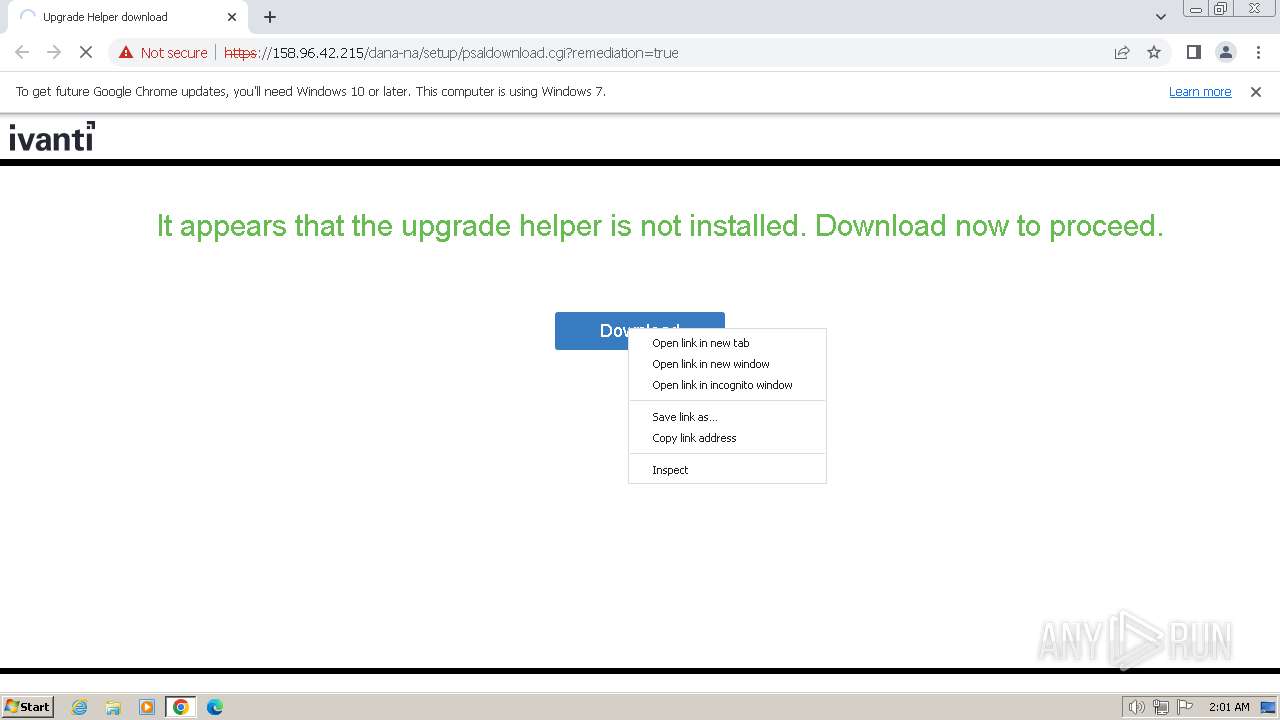Screen dimensions: 1280x720
Task: Click the ivanti logo
Action: (x=52, y=137)
